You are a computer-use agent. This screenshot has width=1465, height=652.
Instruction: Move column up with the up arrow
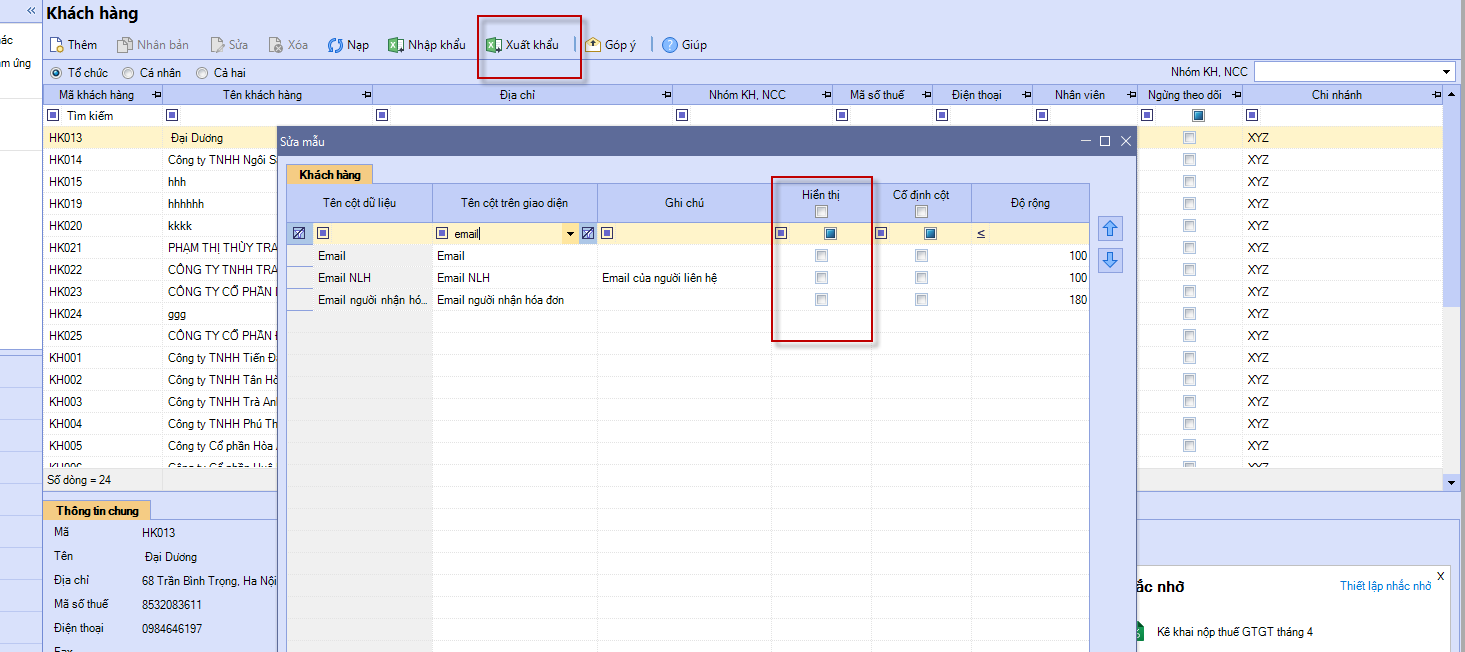coord(1110,229)
